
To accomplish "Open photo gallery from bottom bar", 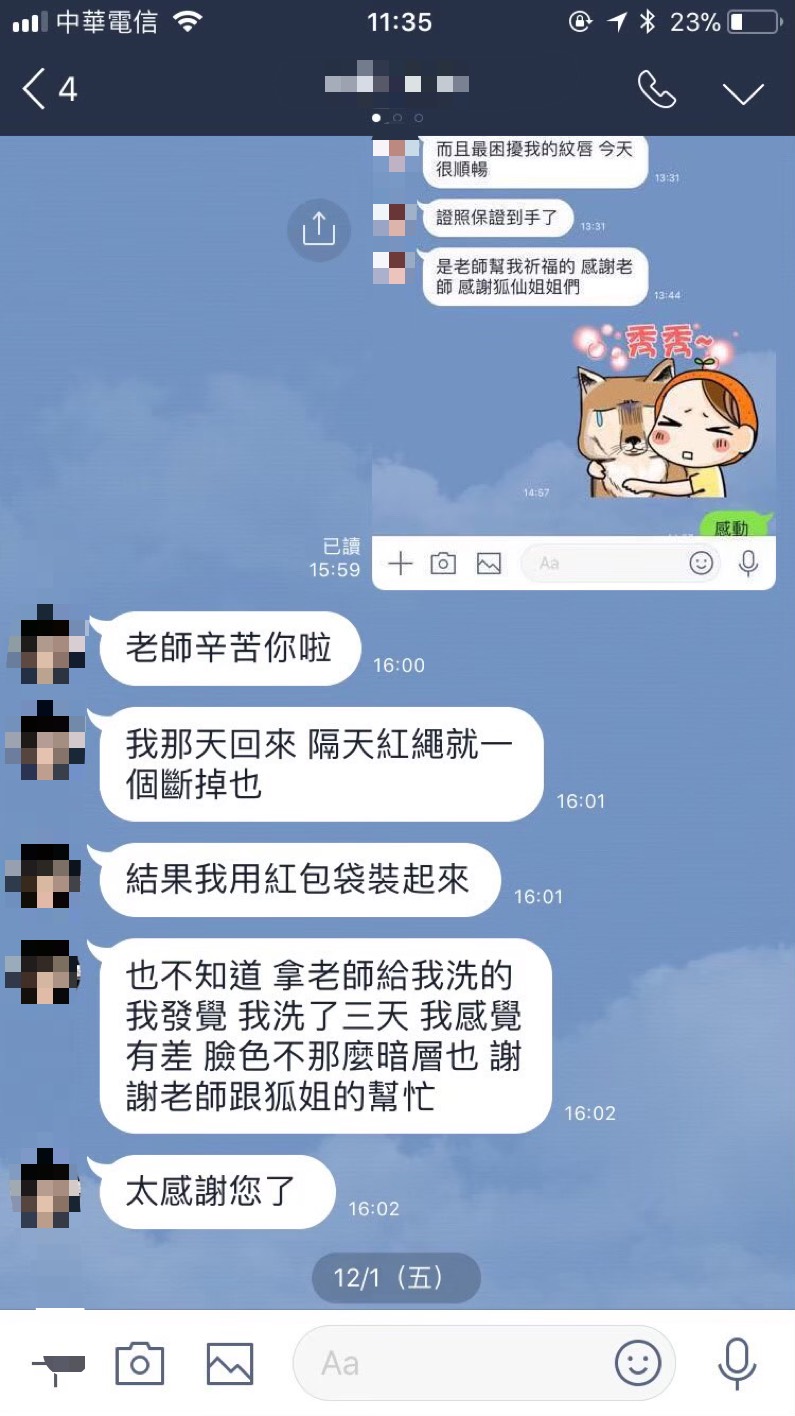I will 229,1363.
